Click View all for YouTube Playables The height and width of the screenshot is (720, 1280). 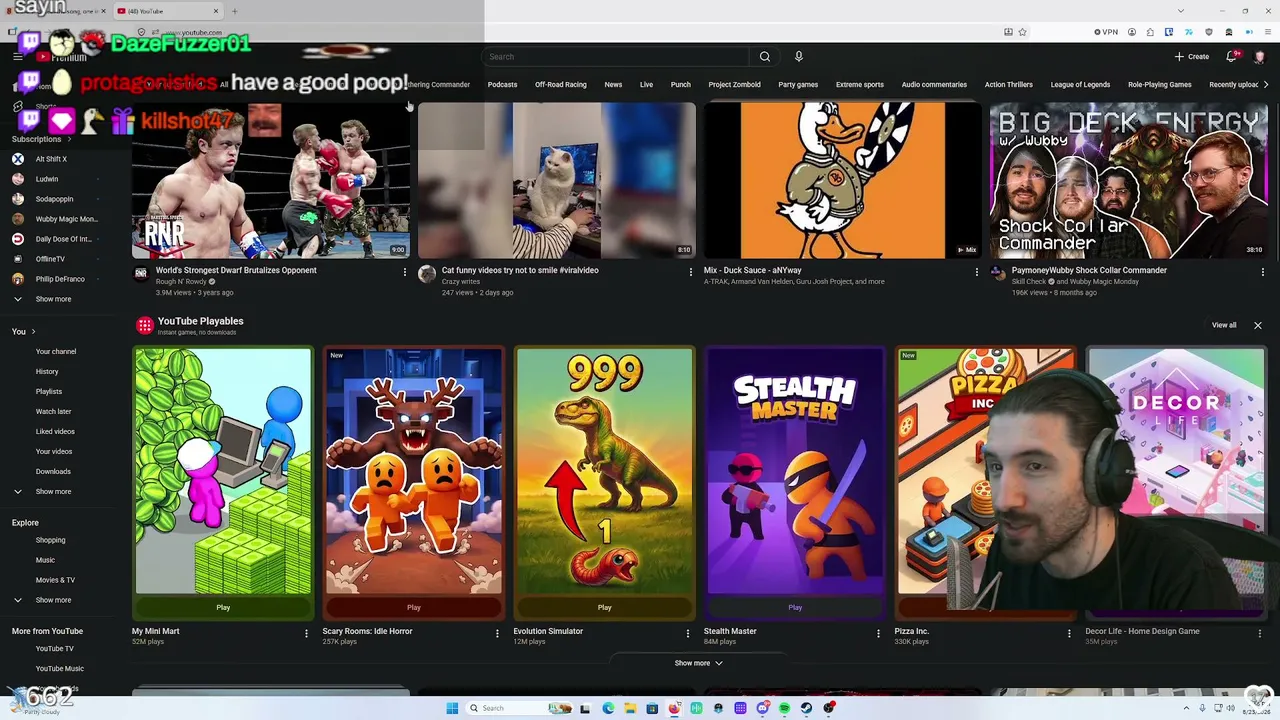point(1224,326)
